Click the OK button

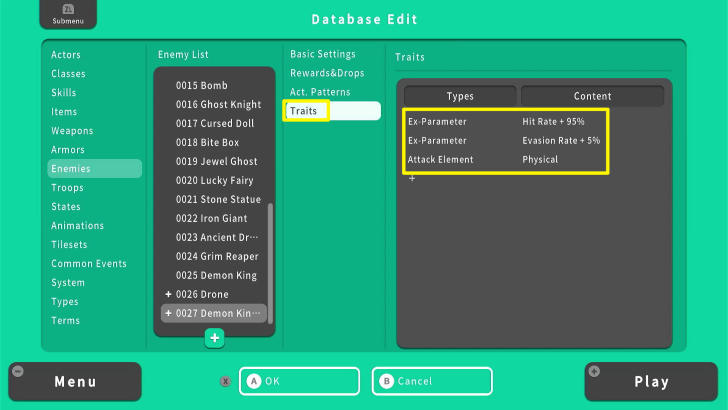tap(299, 381)
